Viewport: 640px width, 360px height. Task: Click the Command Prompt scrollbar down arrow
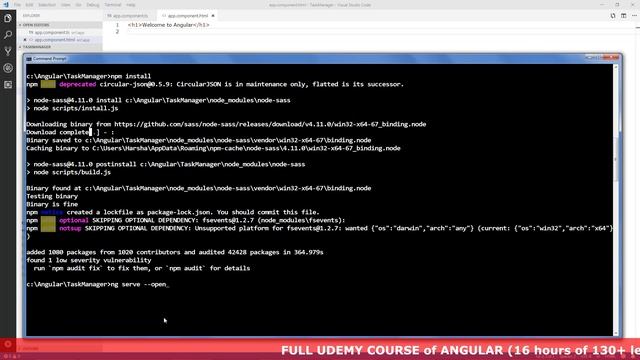coord(616,333)
